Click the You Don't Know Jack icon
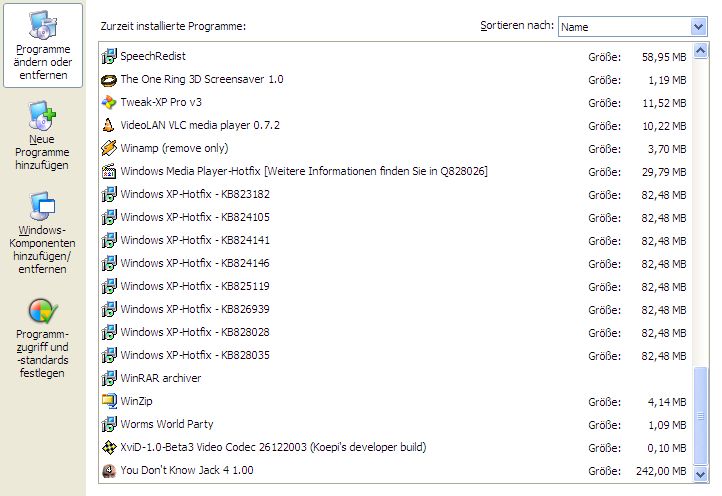Screen dimensions: 722x496 (109, 471)
